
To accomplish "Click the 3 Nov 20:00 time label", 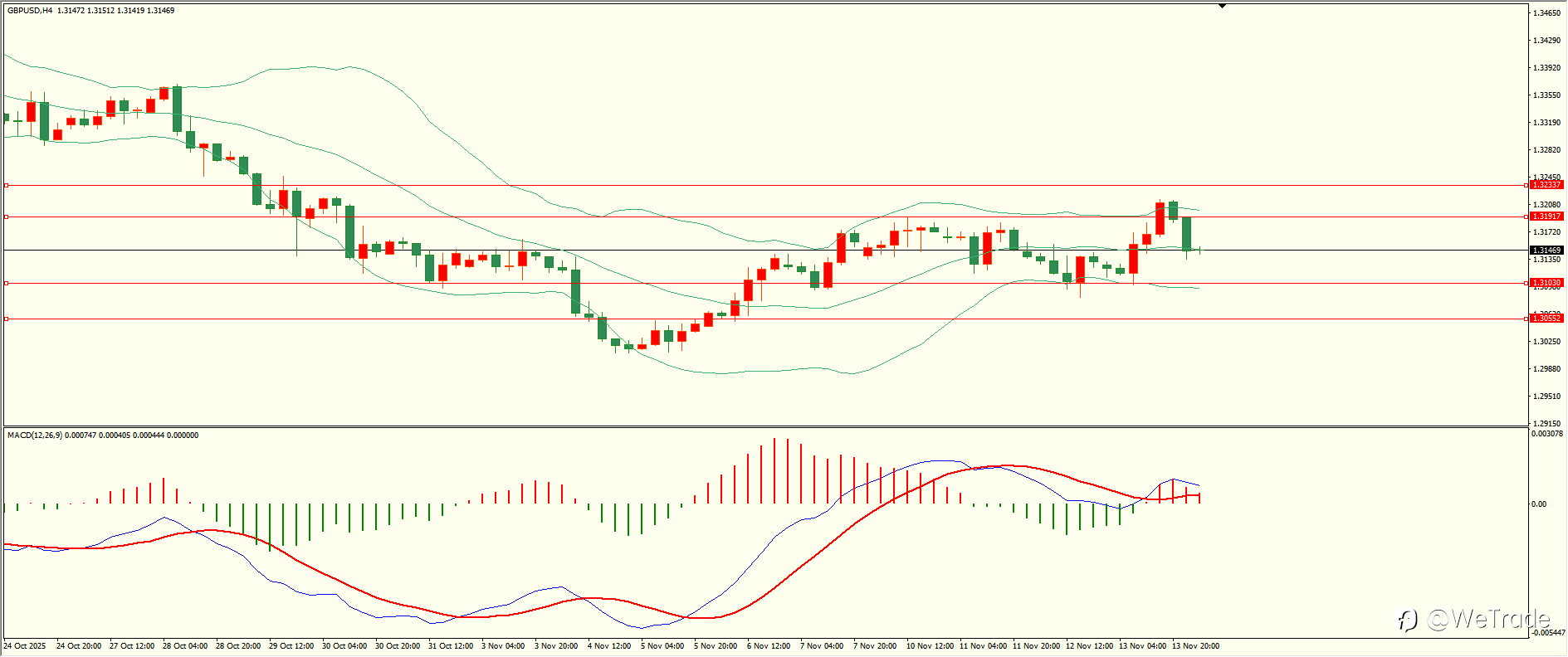I will pos(556,646).
